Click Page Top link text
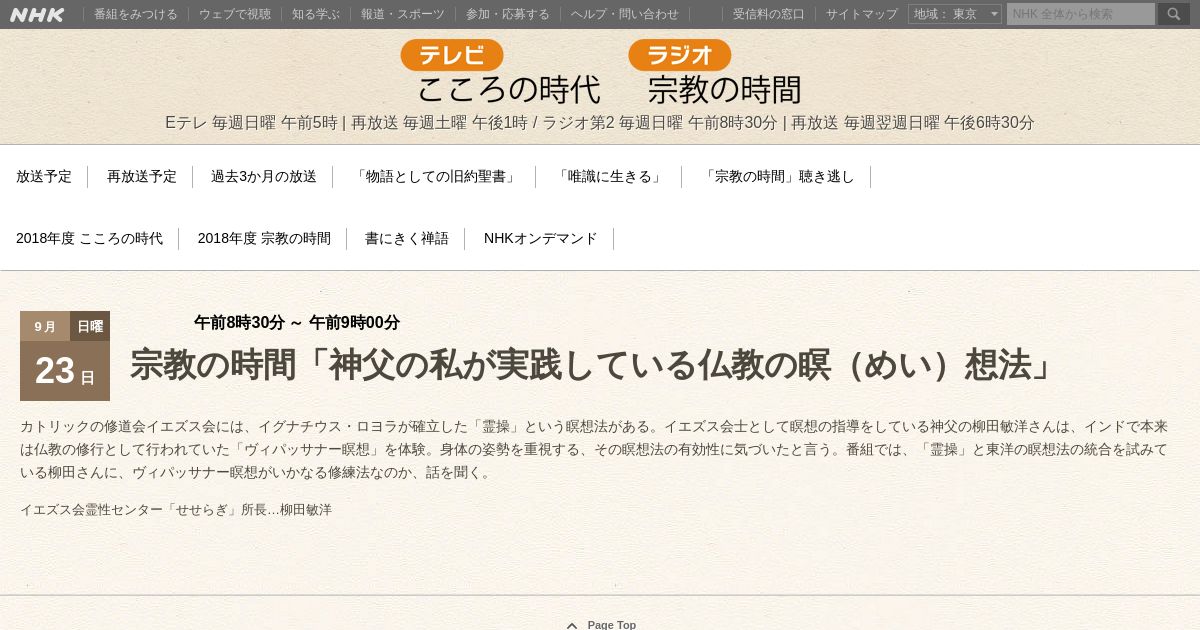The image size is (1200, 630). coord(612,625)
